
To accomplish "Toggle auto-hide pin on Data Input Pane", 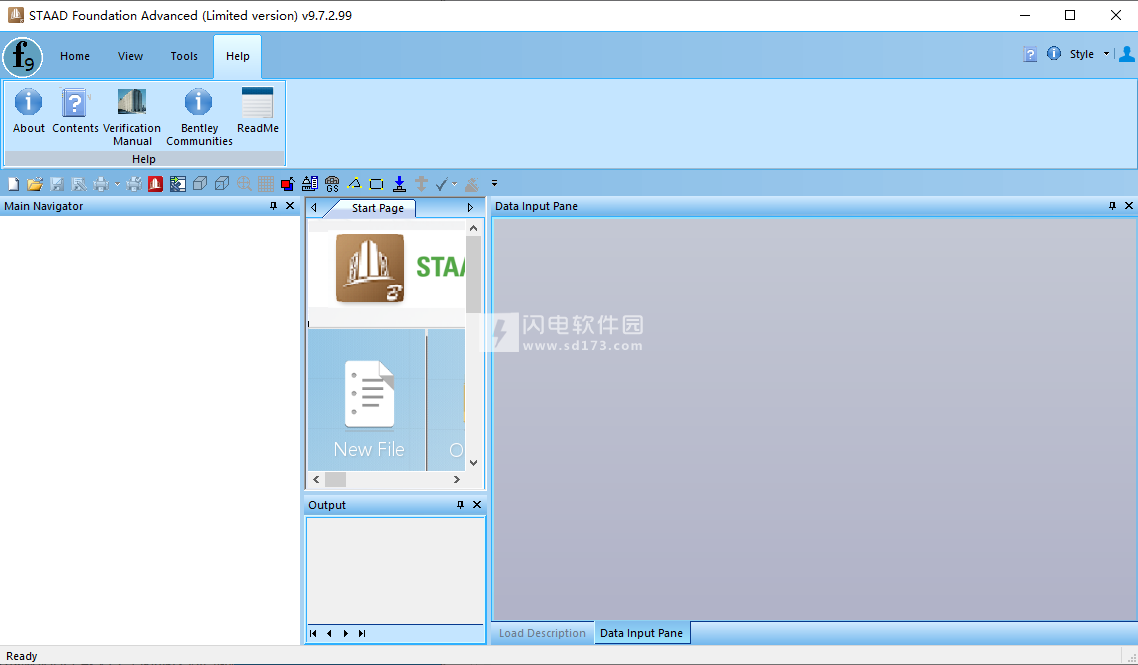I will (1113, 206).
